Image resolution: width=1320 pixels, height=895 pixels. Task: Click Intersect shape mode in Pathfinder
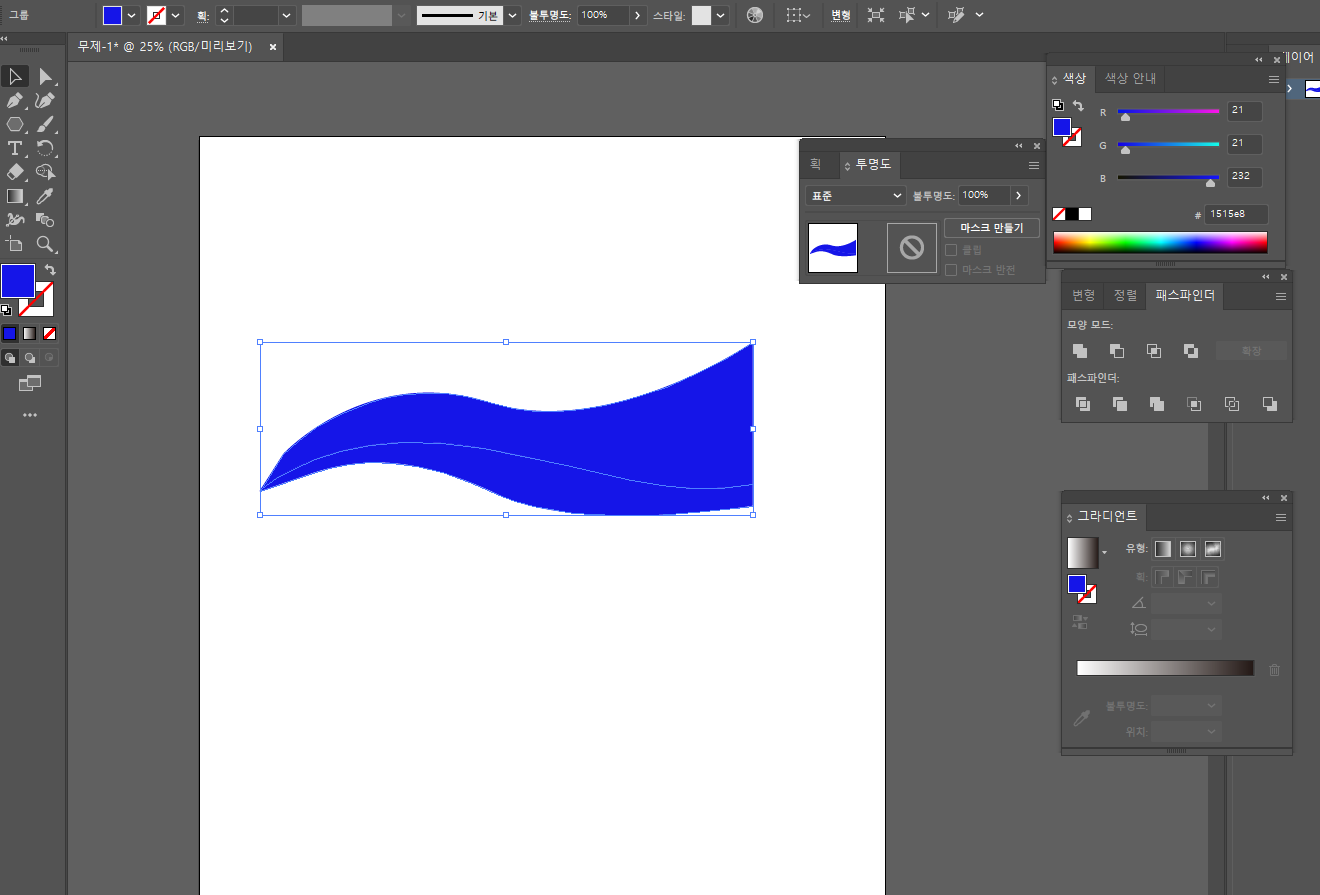[x=1154, y=351]
